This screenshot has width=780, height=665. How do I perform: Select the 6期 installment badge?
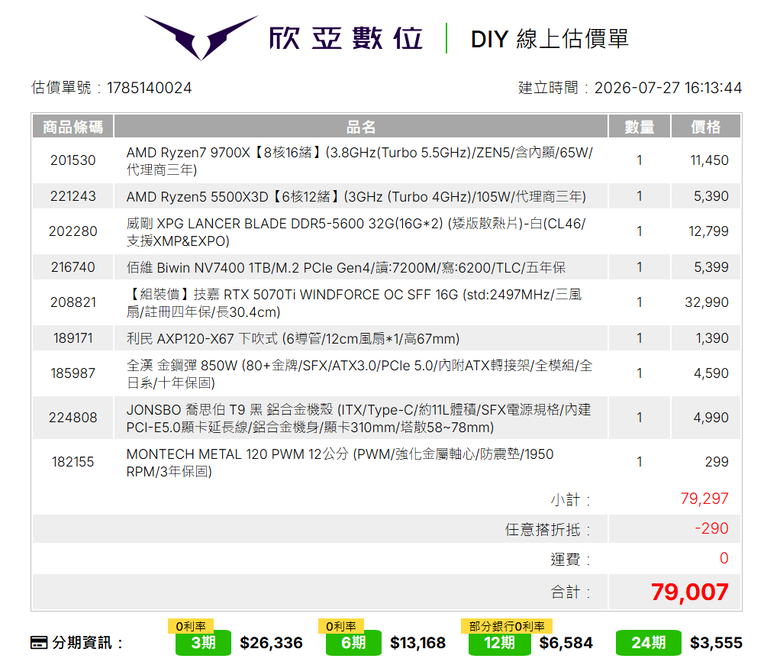353,643
